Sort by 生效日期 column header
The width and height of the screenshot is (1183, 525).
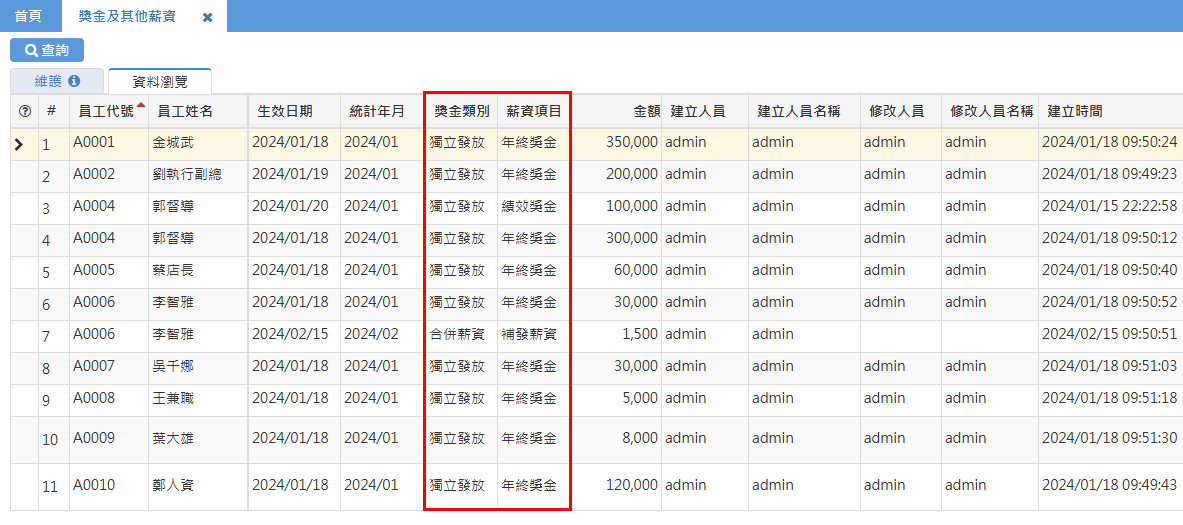[x=284, y=112]
